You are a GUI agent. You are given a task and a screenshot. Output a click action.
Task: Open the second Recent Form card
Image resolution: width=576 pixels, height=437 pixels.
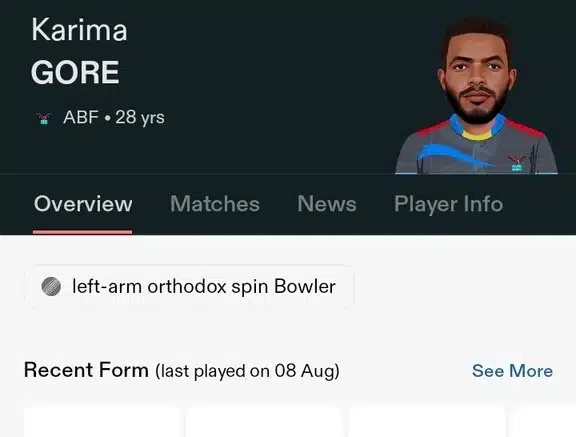point(264,421)
